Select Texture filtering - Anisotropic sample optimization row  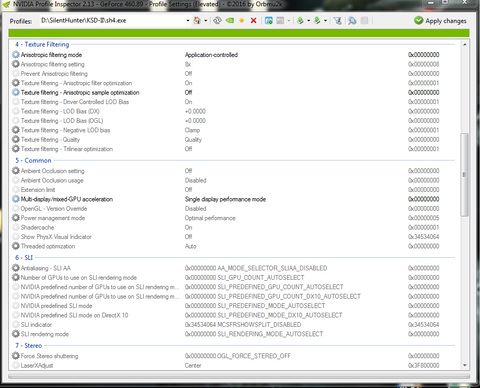(x=233, y=92)
